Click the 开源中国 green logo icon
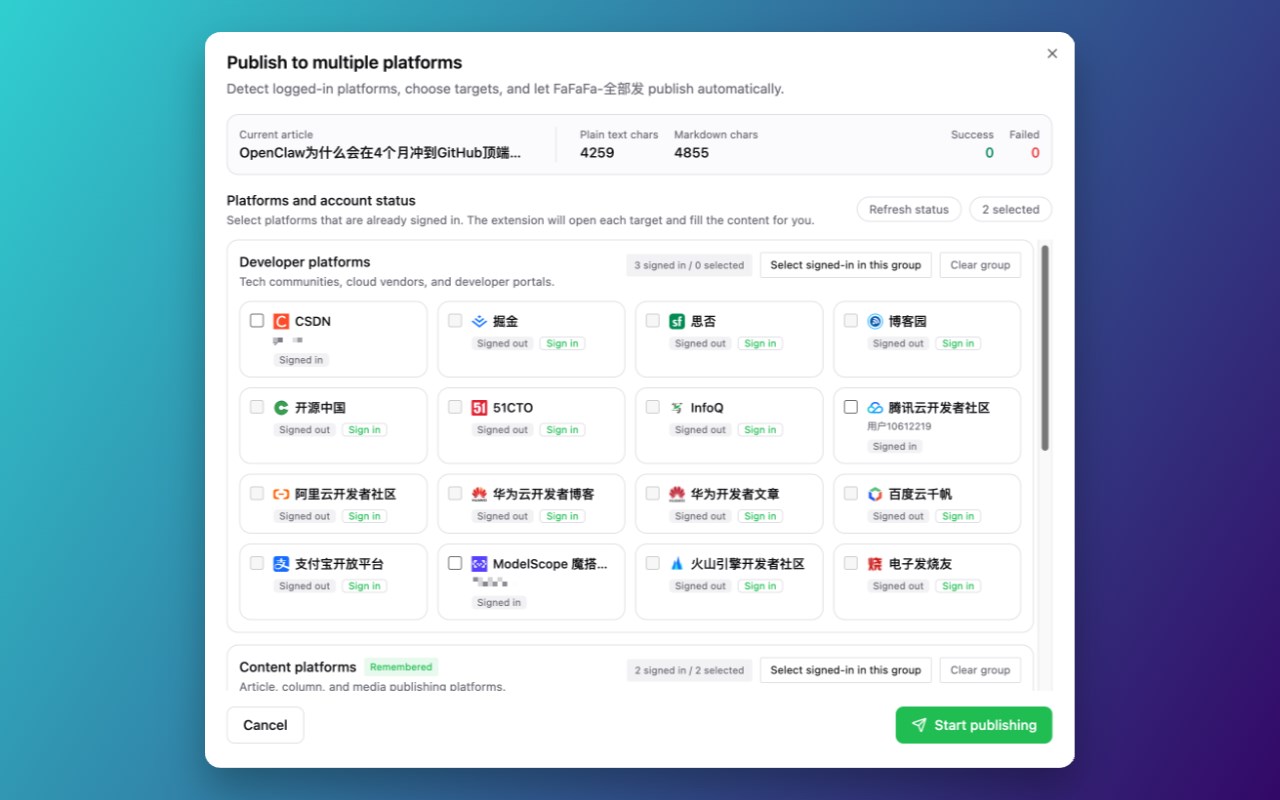Screen dimensions: 1280x800 pos(281,407)
